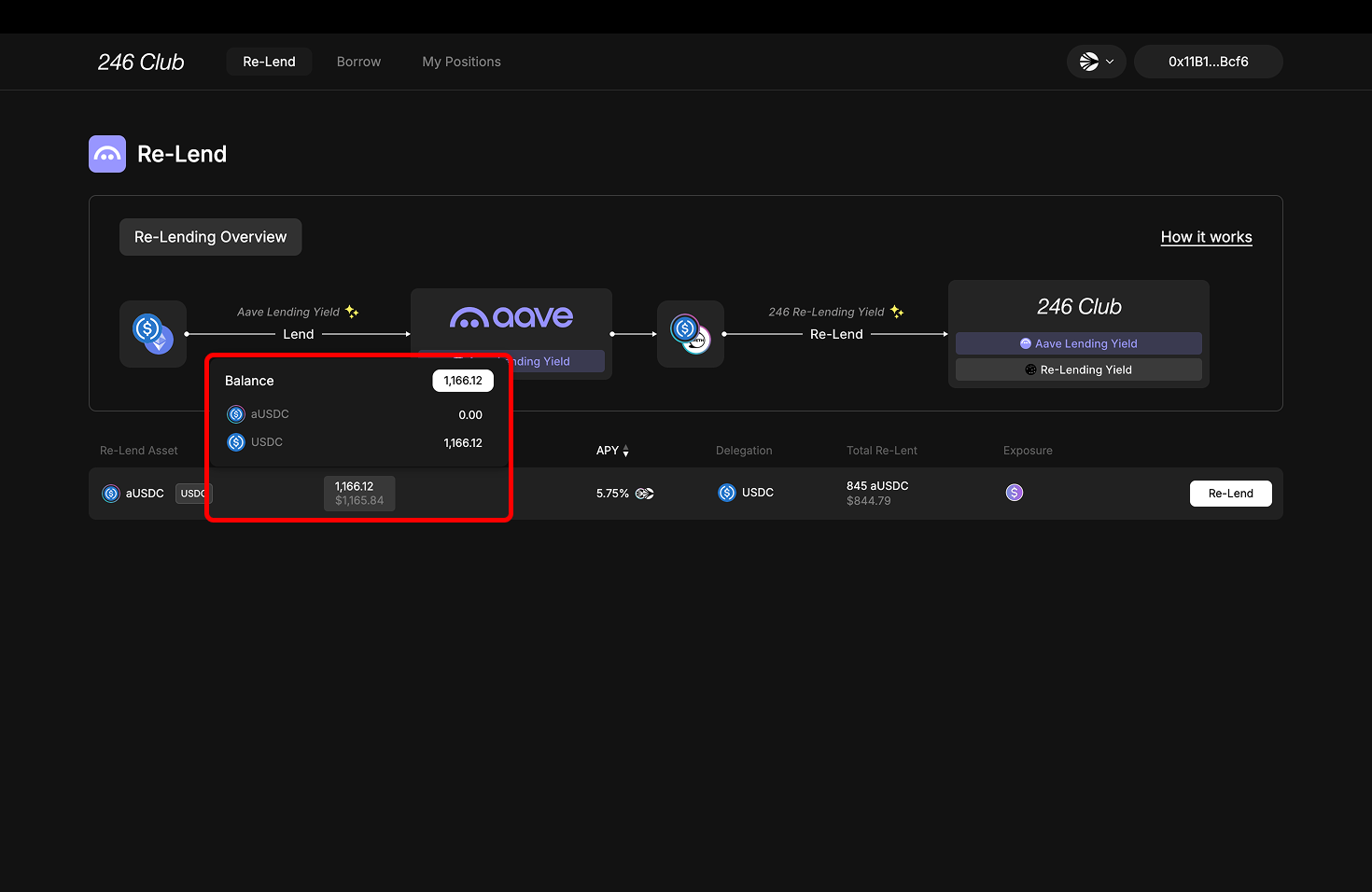1372x892 pixels.
Task: Click the aUSDC icon in Balance popup
Action: [x=236, y=414]
